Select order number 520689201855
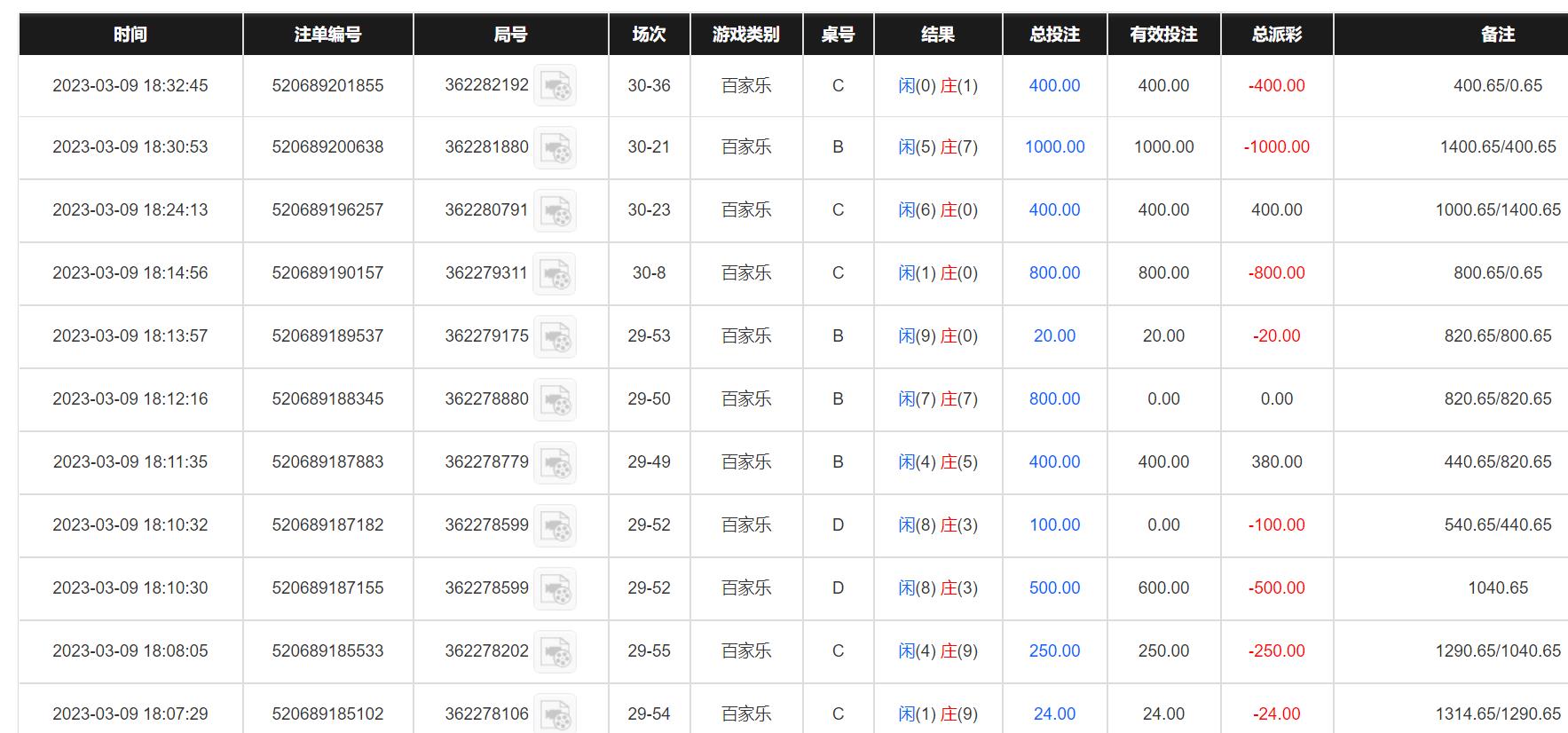This screenshot has height=733, width=1568. tap(327, 86)
